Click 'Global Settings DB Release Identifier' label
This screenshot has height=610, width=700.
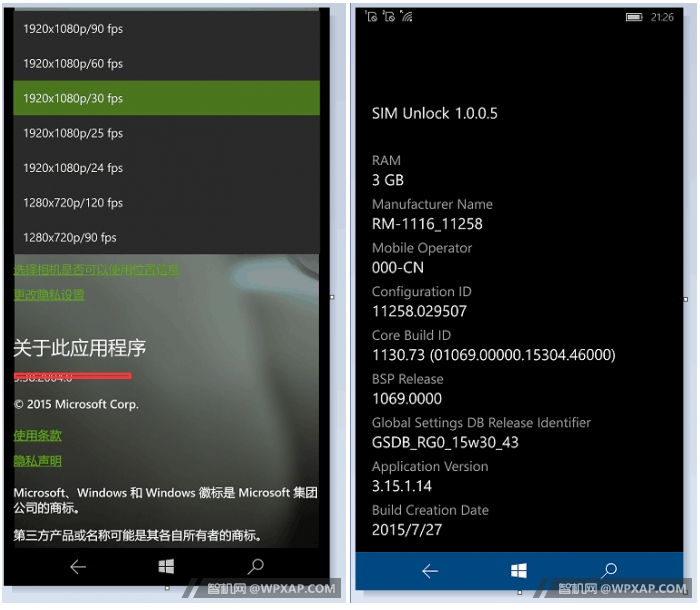[x=481, y=423]
